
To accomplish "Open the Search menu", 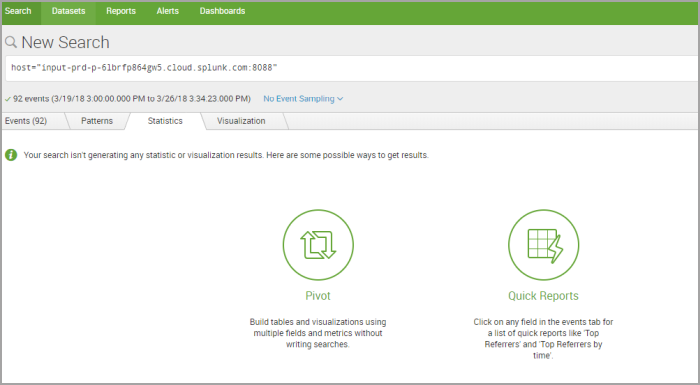I will (x=18, y=11).
